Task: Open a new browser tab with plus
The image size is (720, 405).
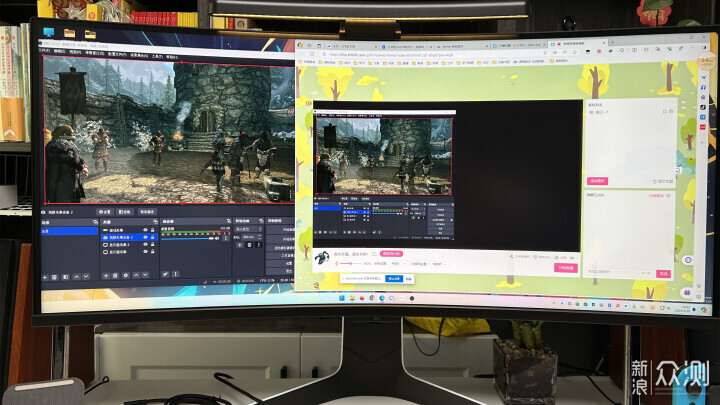Action: point(612,42)
